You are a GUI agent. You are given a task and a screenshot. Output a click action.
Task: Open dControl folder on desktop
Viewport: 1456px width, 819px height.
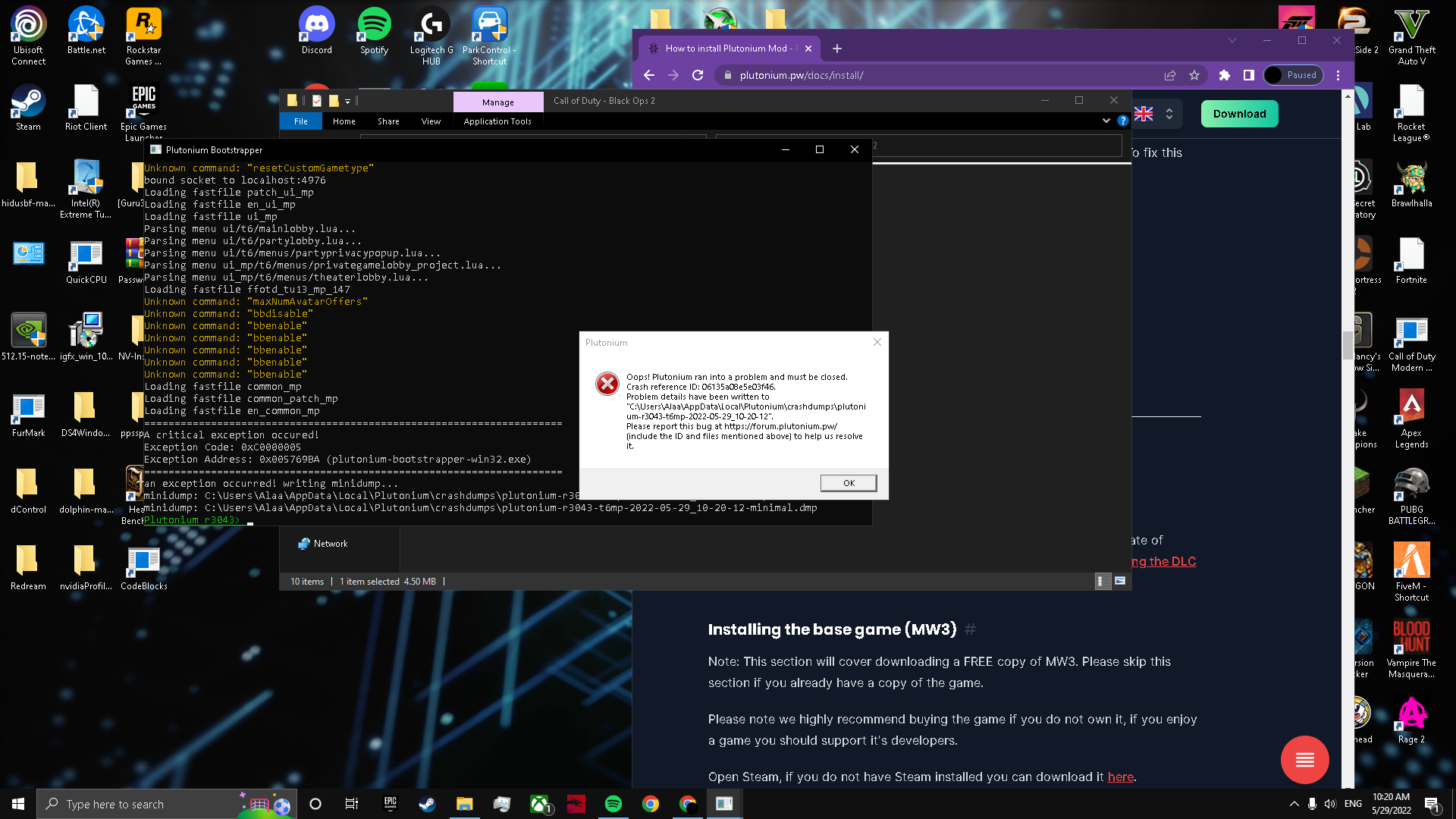point(29,491)
